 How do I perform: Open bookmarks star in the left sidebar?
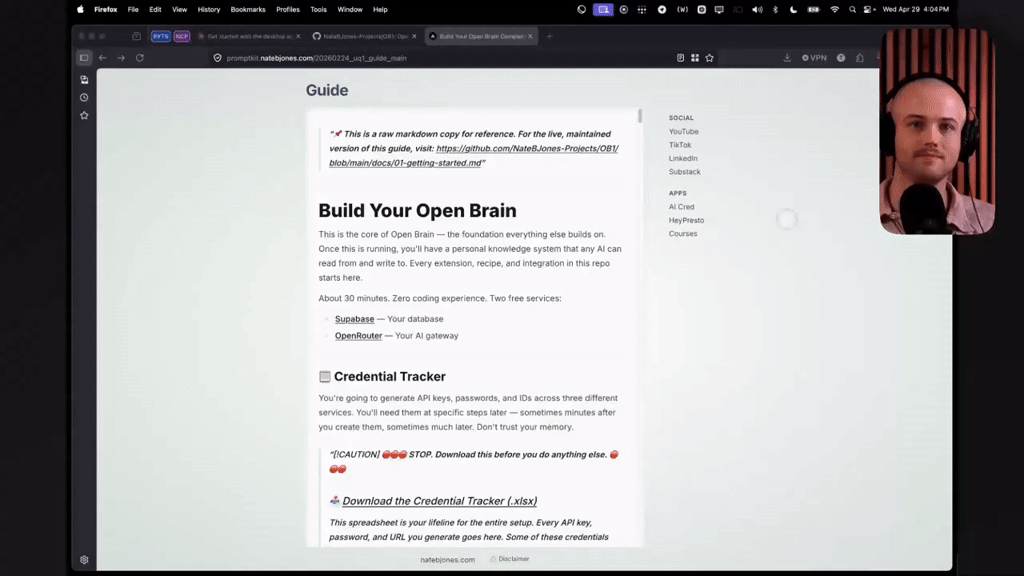[84, 115]
